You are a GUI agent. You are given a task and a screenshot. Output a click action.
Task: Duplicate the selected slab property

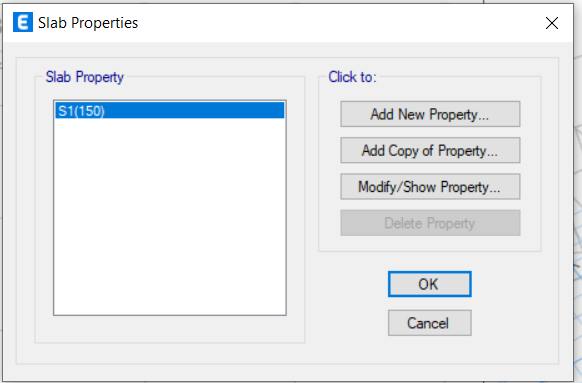tap(430, 150)
